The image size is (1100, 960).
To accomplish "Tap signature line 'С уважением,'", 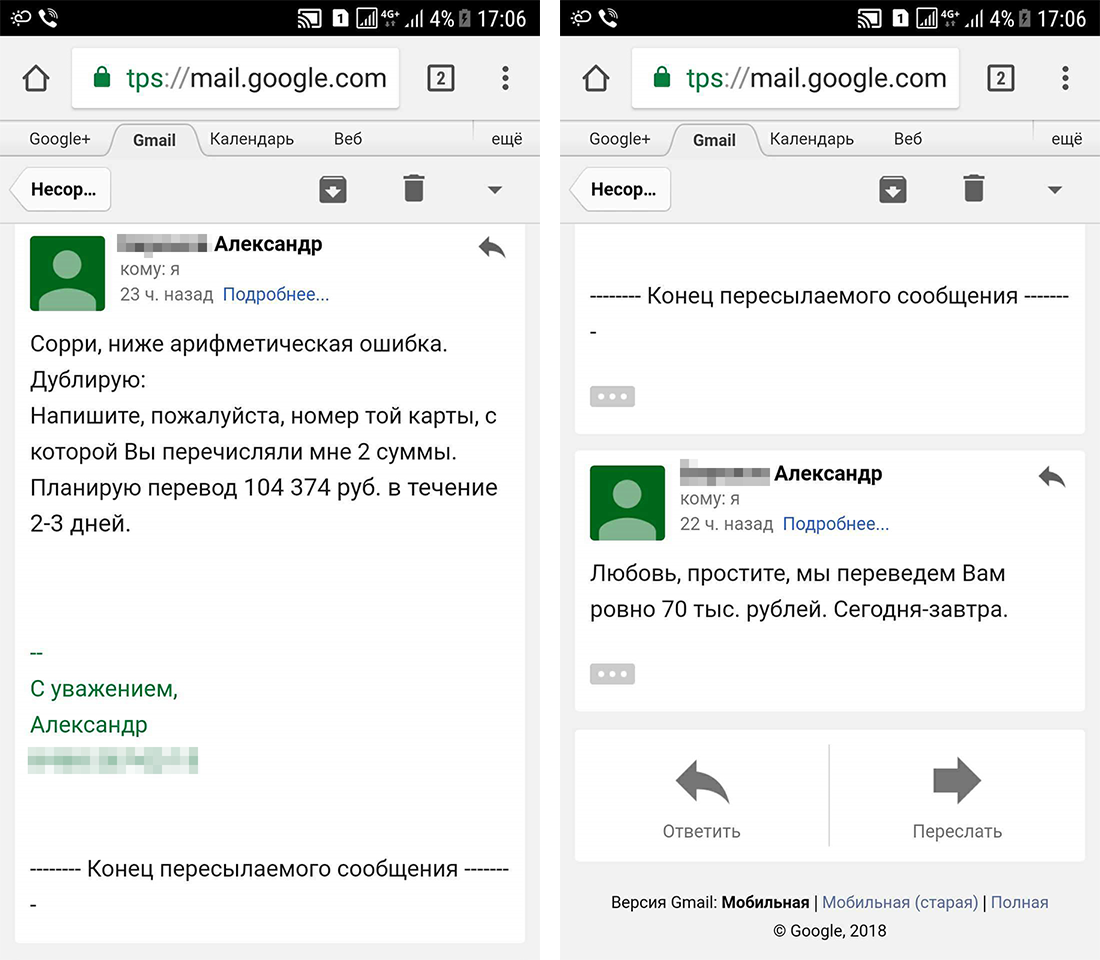I will (104, 689).
